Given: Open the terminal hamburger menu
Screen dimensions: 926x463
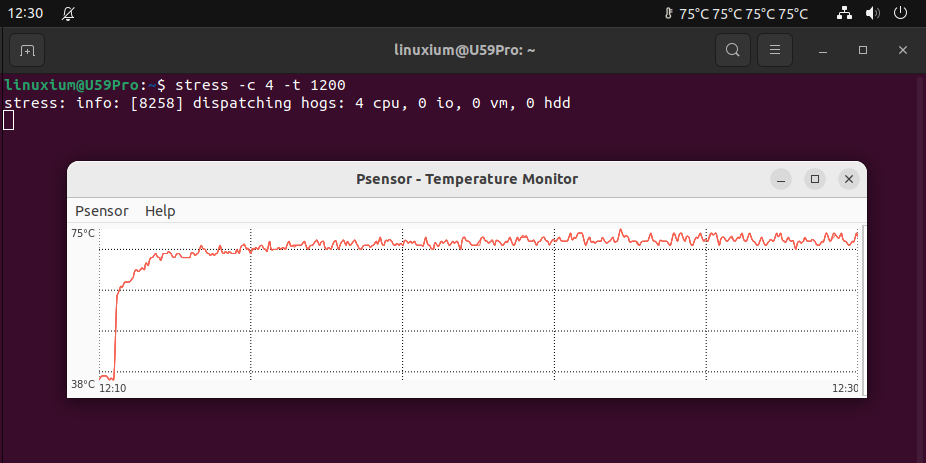Looking at the screenshot, I should (x=775, y=50).
